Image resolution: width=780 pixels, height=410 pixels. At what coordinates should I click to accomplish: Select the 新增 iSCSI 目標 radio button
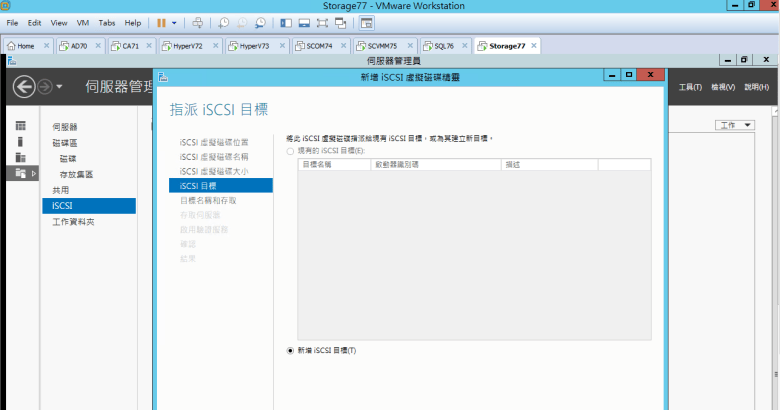click(291, 350)
